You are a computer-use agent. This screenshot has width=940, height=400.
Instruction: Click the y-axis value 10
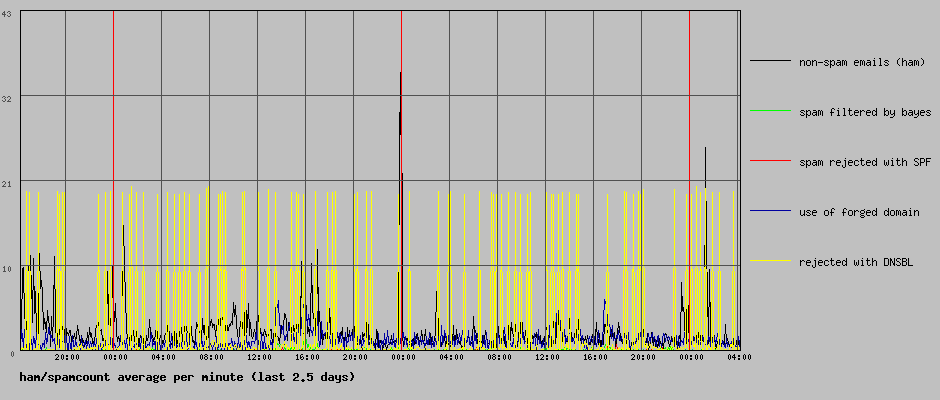click(x=8, y=269)
